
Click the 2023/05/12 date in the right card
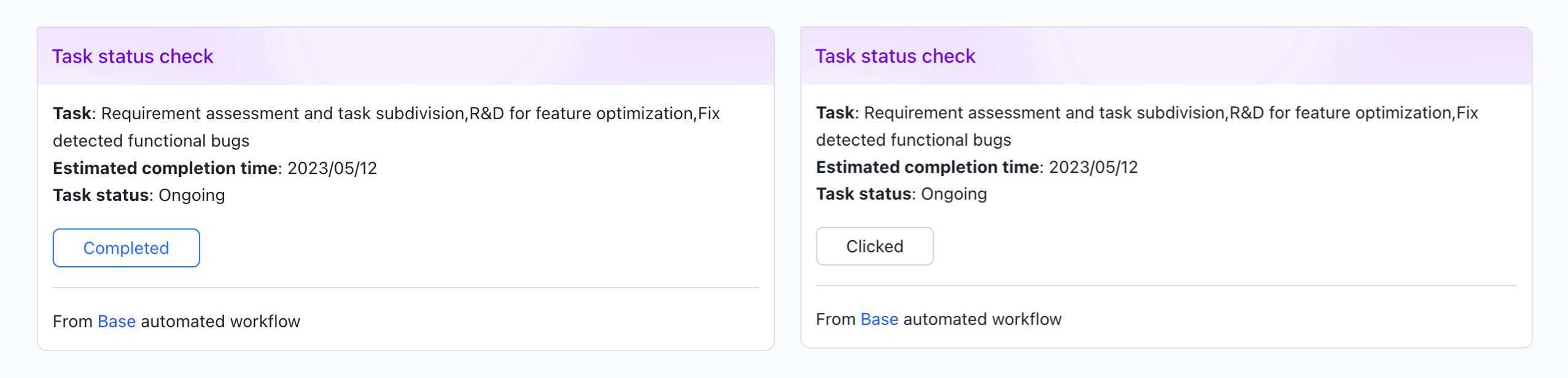point(1093,167)
